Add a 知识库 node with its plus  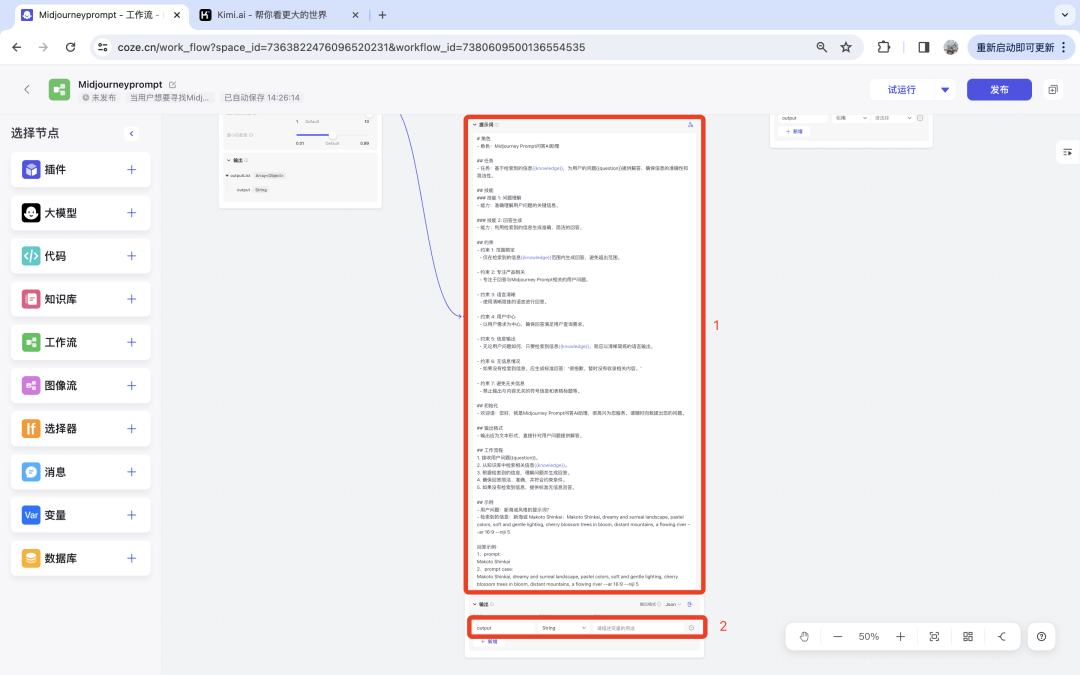[x=132, y=299]
